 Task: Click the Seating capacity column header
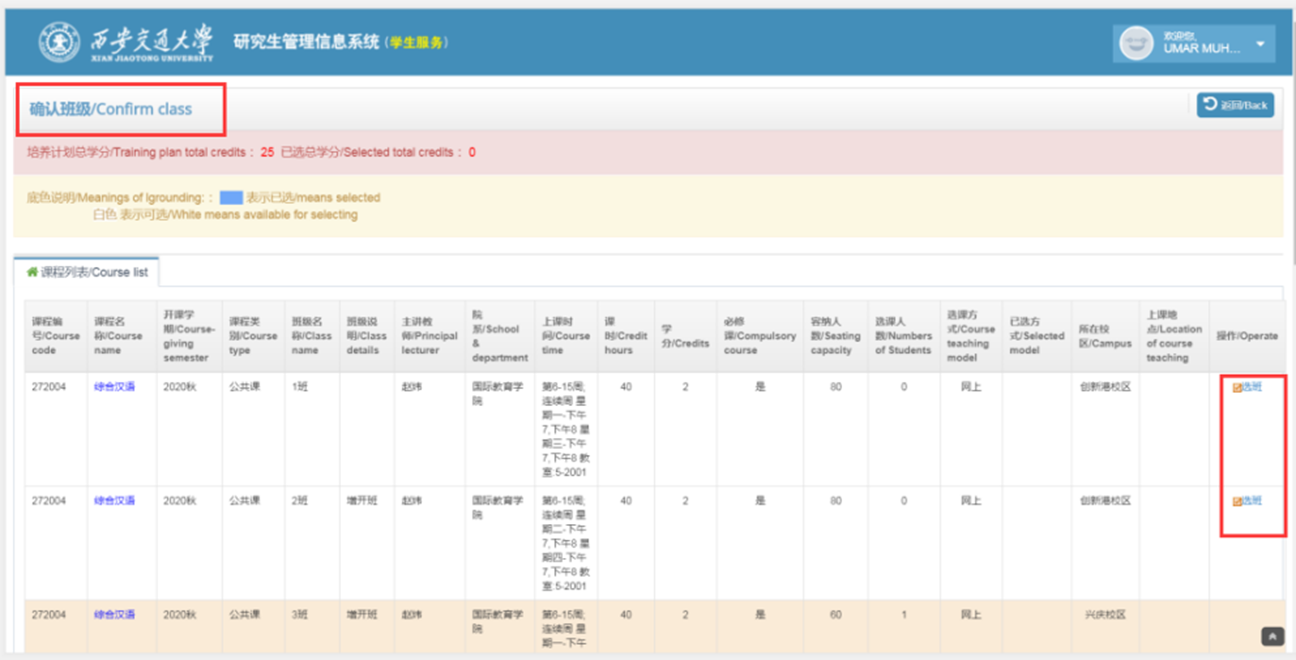835,337
